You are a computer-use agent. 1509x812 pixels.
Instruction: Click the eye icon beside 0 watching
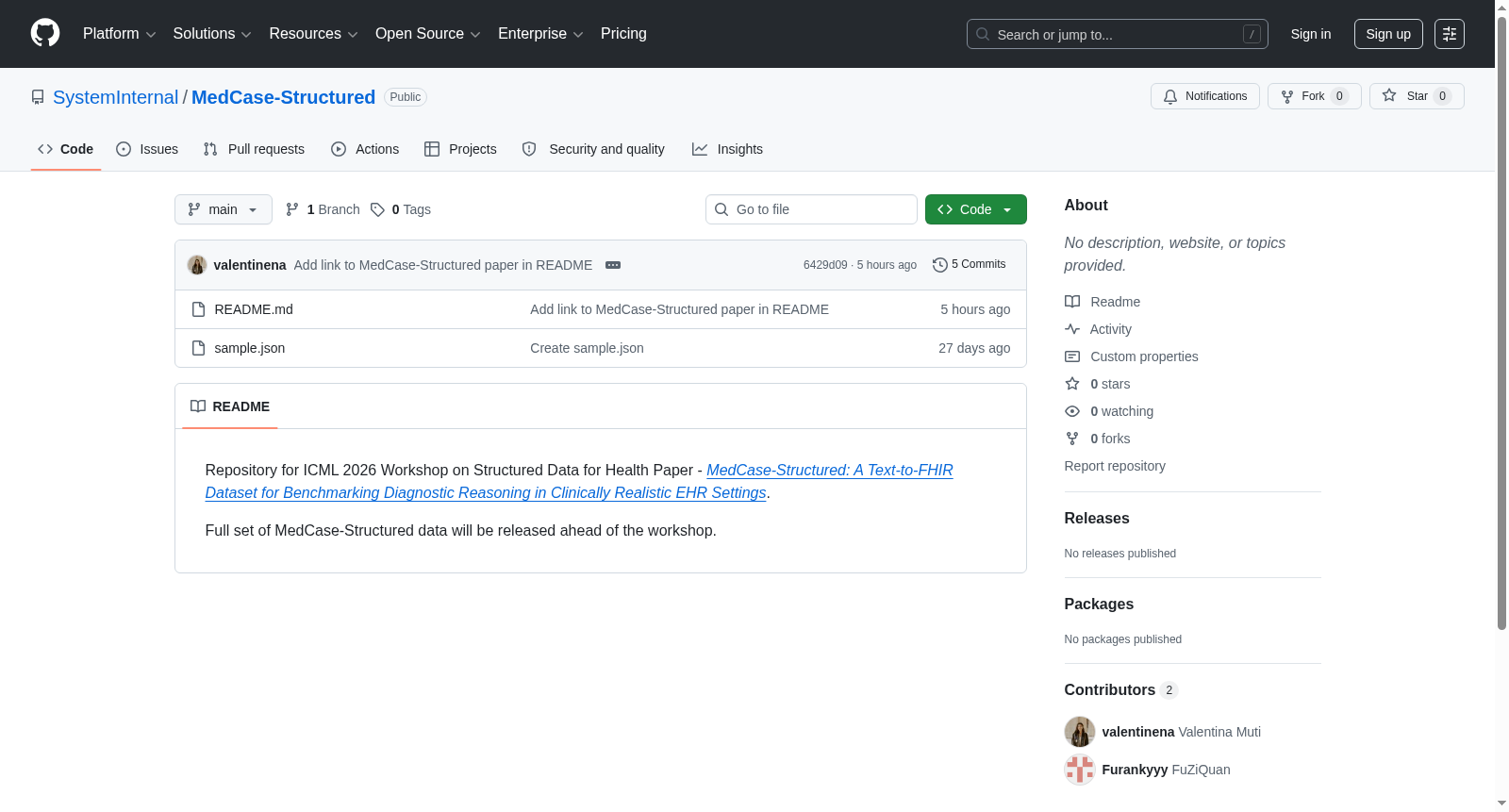(x=1072, y=411)
